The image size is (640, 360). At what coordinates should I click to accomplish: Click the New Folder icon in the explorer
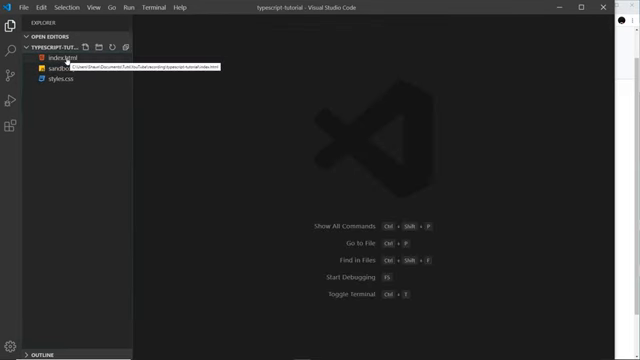click(x=99, y=47)
